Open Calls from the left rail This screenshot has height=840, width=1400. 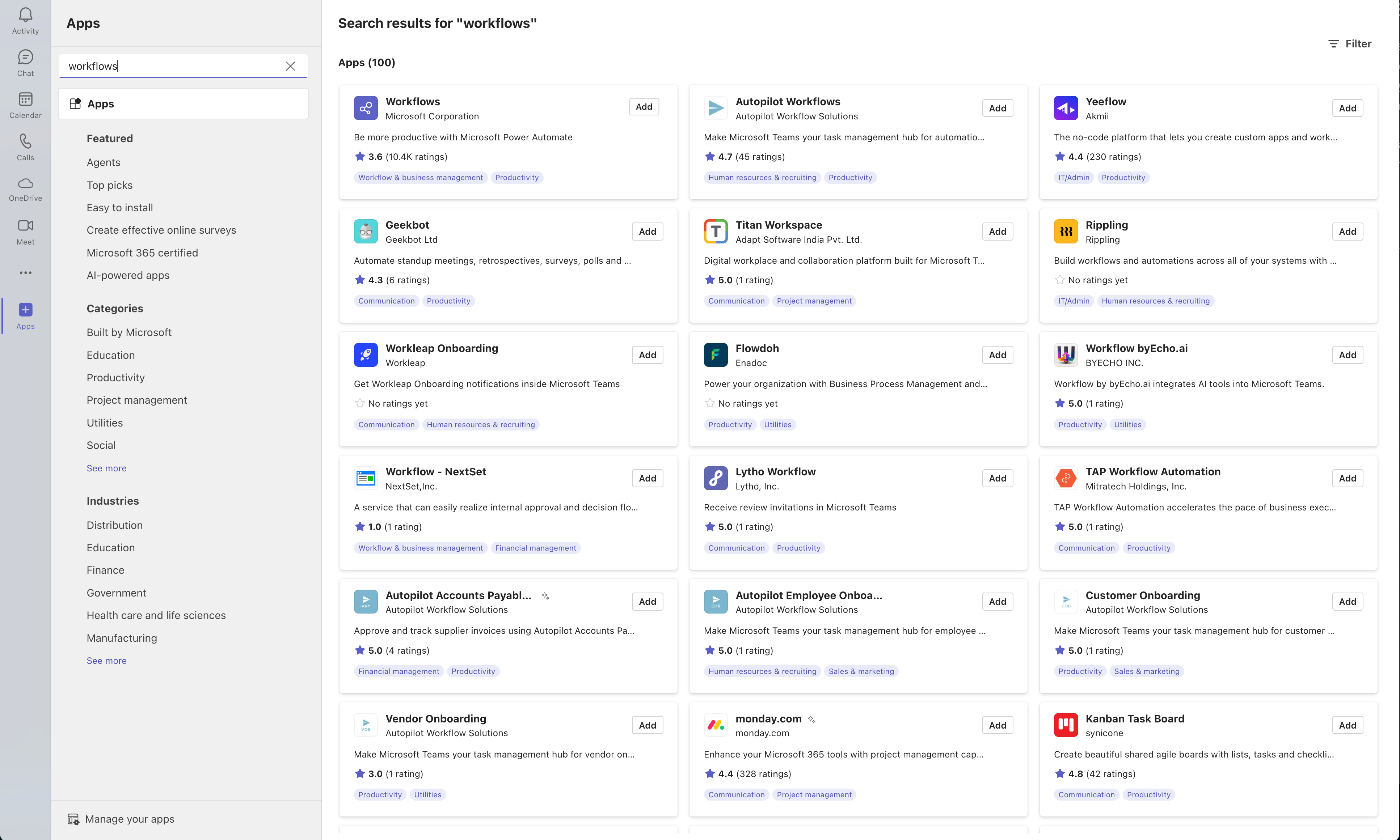click(x=25, y=141)
